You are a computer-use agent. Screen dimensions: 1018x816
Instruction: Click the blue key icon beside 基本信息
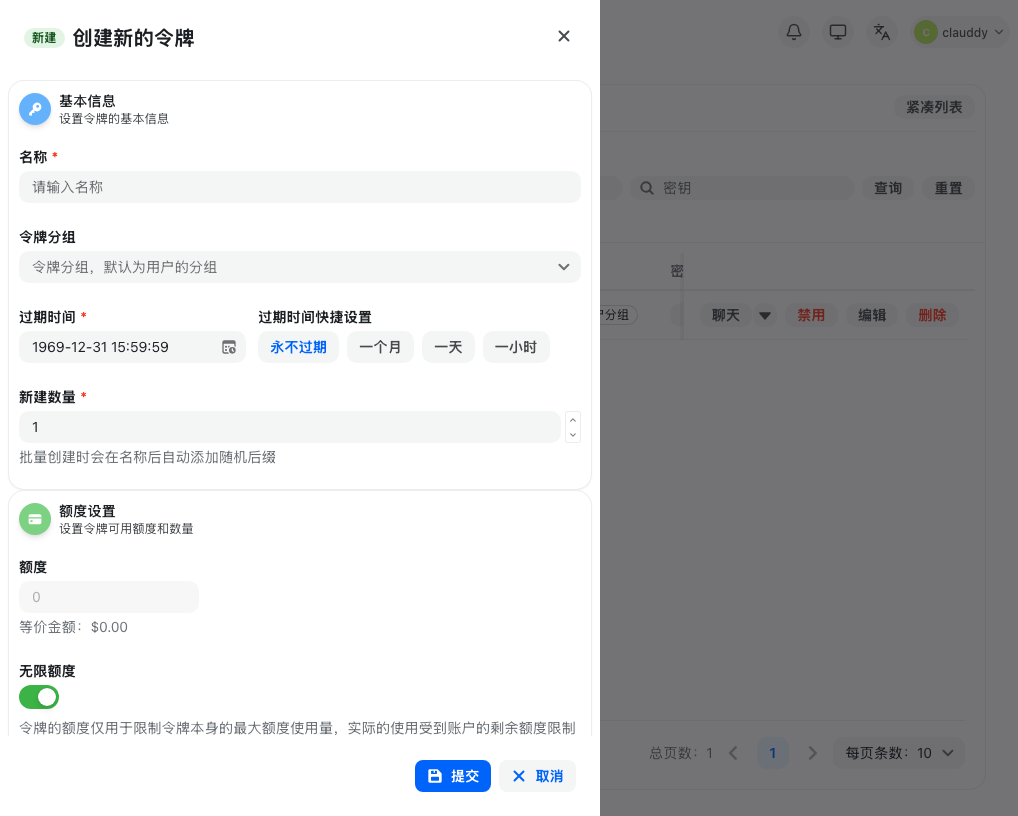(35, 109)
